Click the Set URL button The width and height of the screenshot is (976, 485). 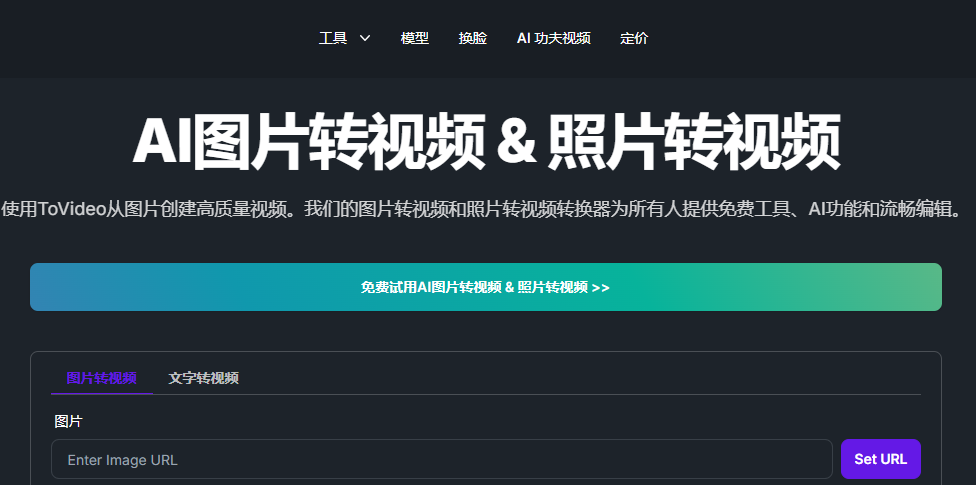[880, 459]
